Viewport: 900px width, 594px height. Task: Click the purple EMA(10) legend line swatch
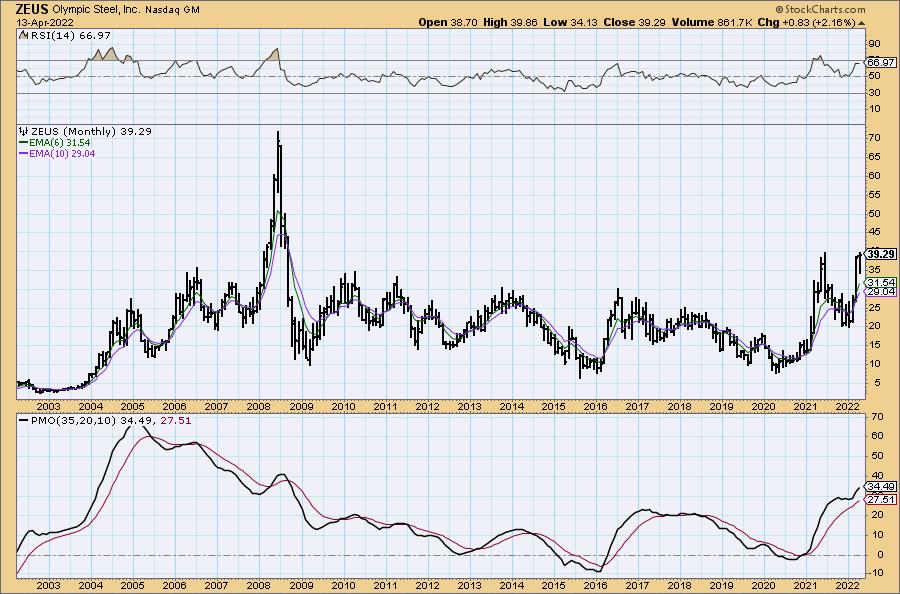click(24, 153)
